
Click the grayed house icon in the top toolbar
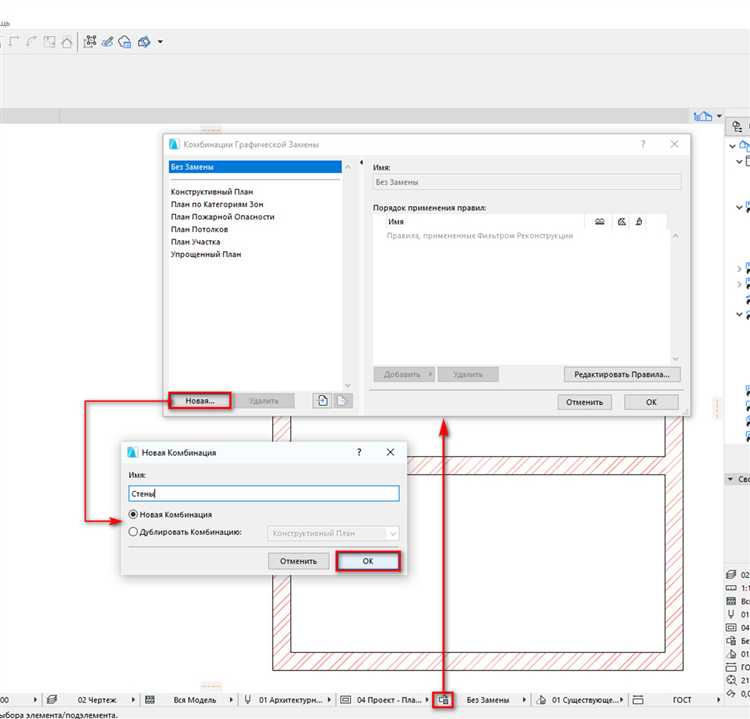(67, 42)
